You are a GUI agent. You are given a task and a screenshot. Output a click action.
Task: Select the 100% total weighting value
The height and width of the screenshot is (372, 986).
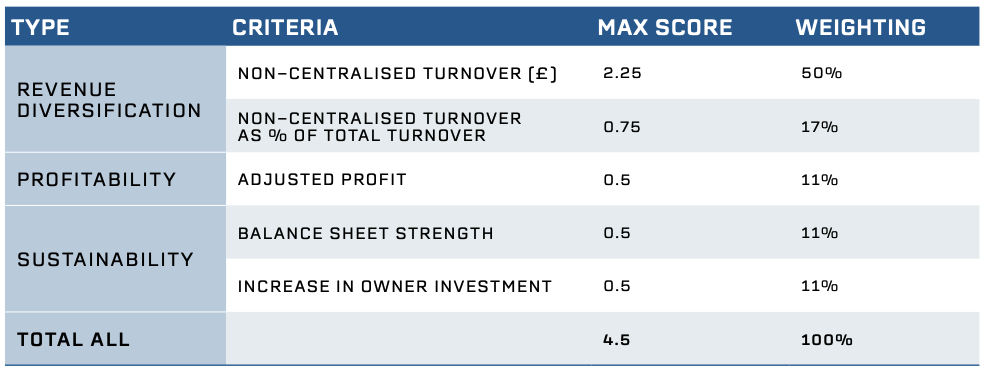(827, 340)
